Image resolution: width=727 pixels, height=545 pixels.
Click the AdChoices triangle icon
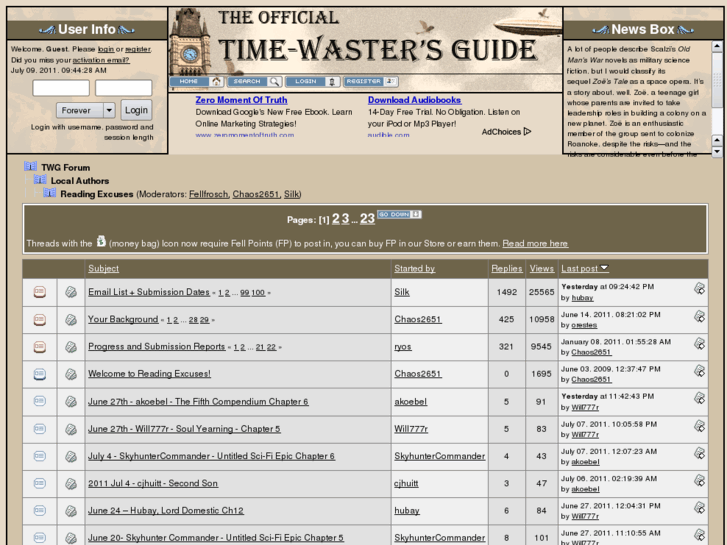pyautogui.click(x=528, y=131)
